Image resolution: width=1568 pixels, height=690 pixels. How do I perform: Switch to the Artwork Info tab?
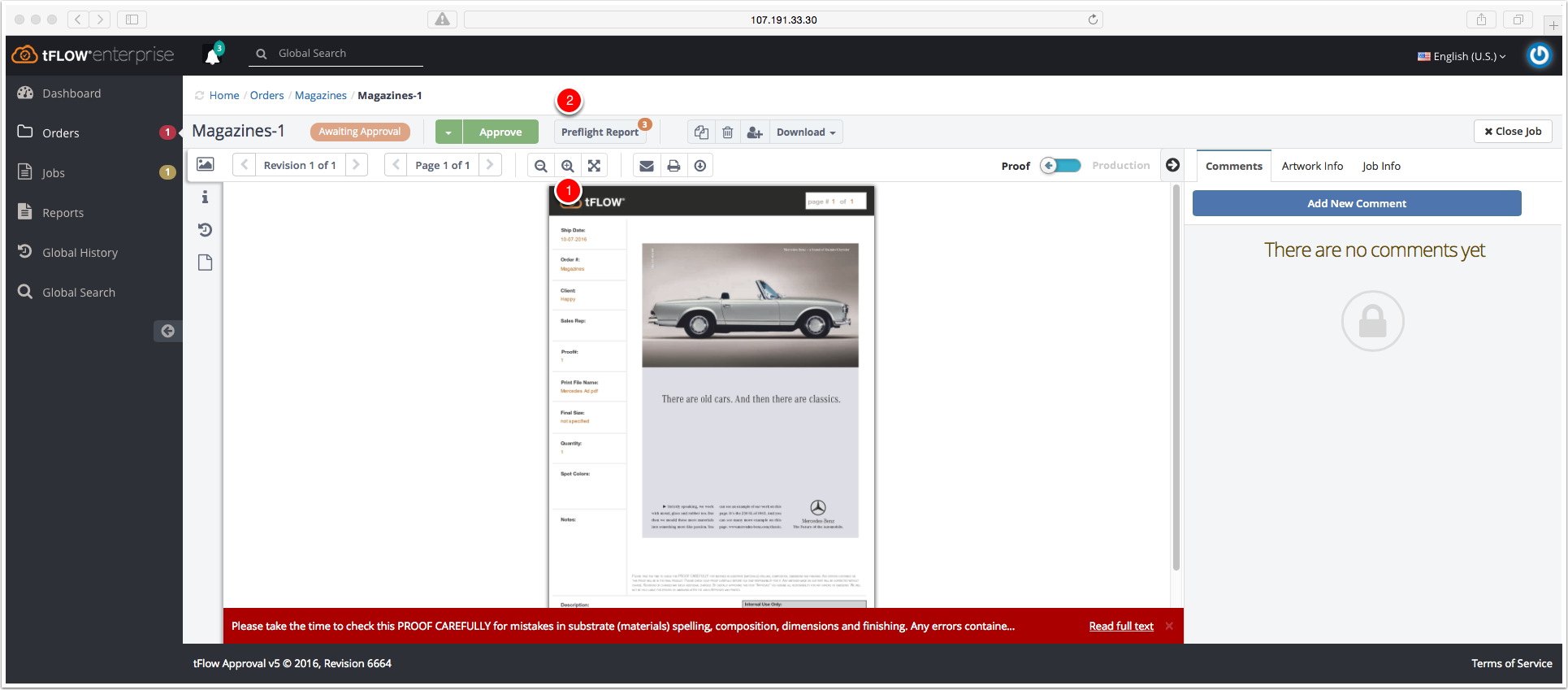1312,166
